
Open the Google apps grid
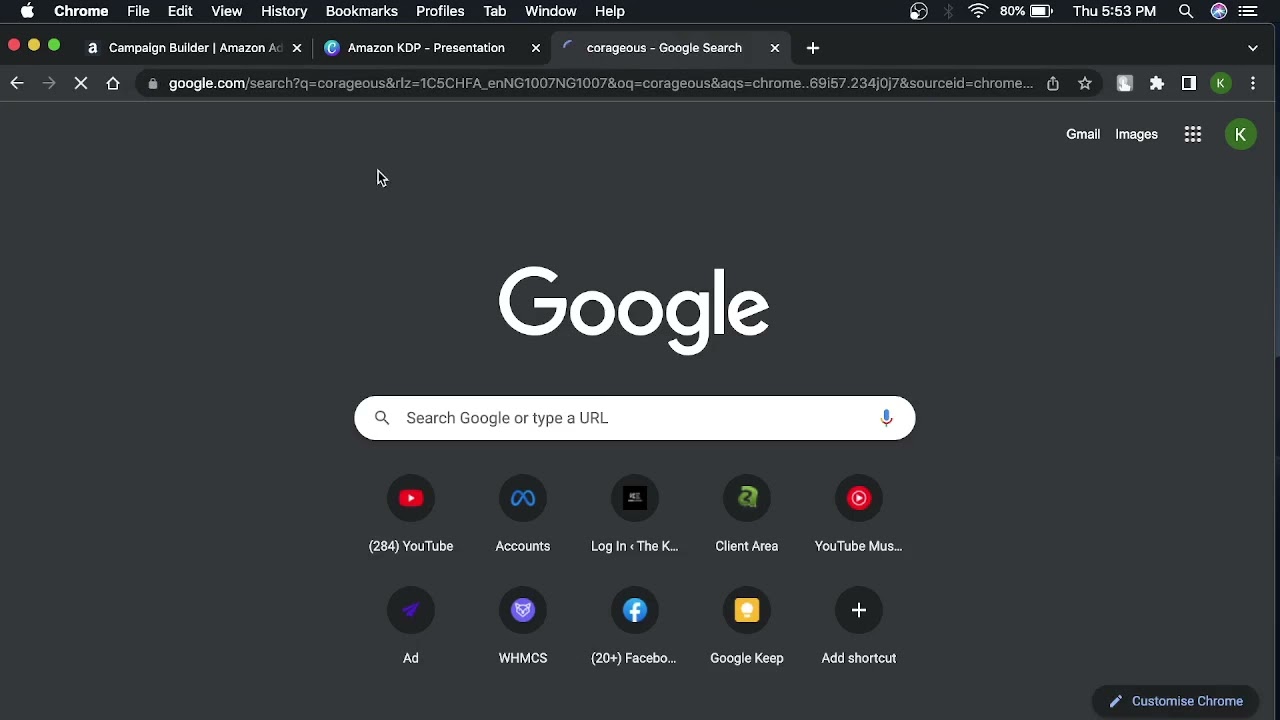tap(1193, 134)
